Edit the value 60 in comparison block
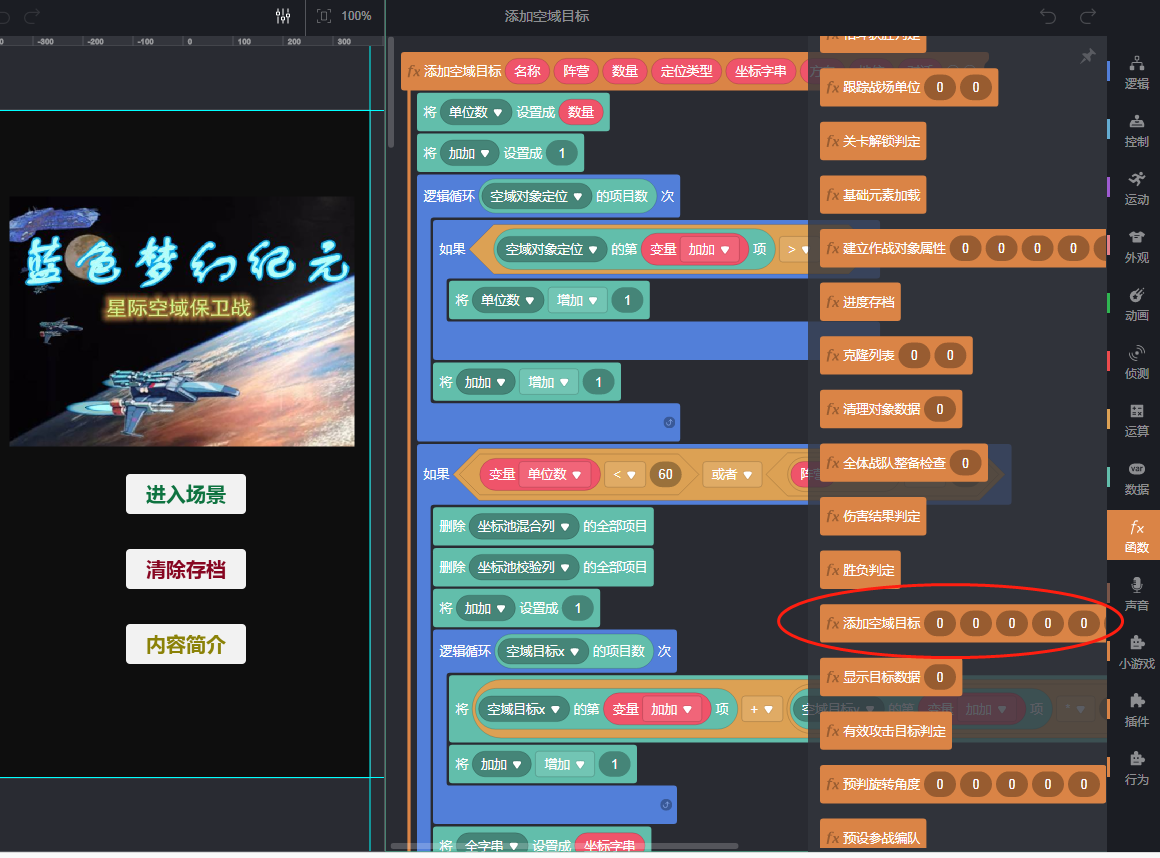The width and height of the screenshot is (1160, 858). coord(665,474)
